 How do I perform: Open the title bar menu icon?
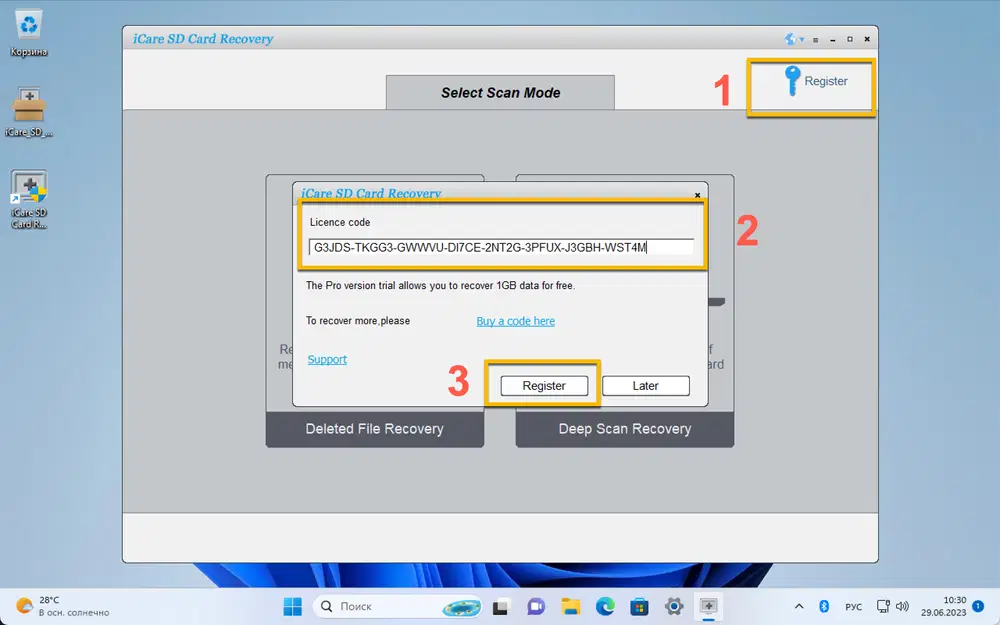[816, 40]
